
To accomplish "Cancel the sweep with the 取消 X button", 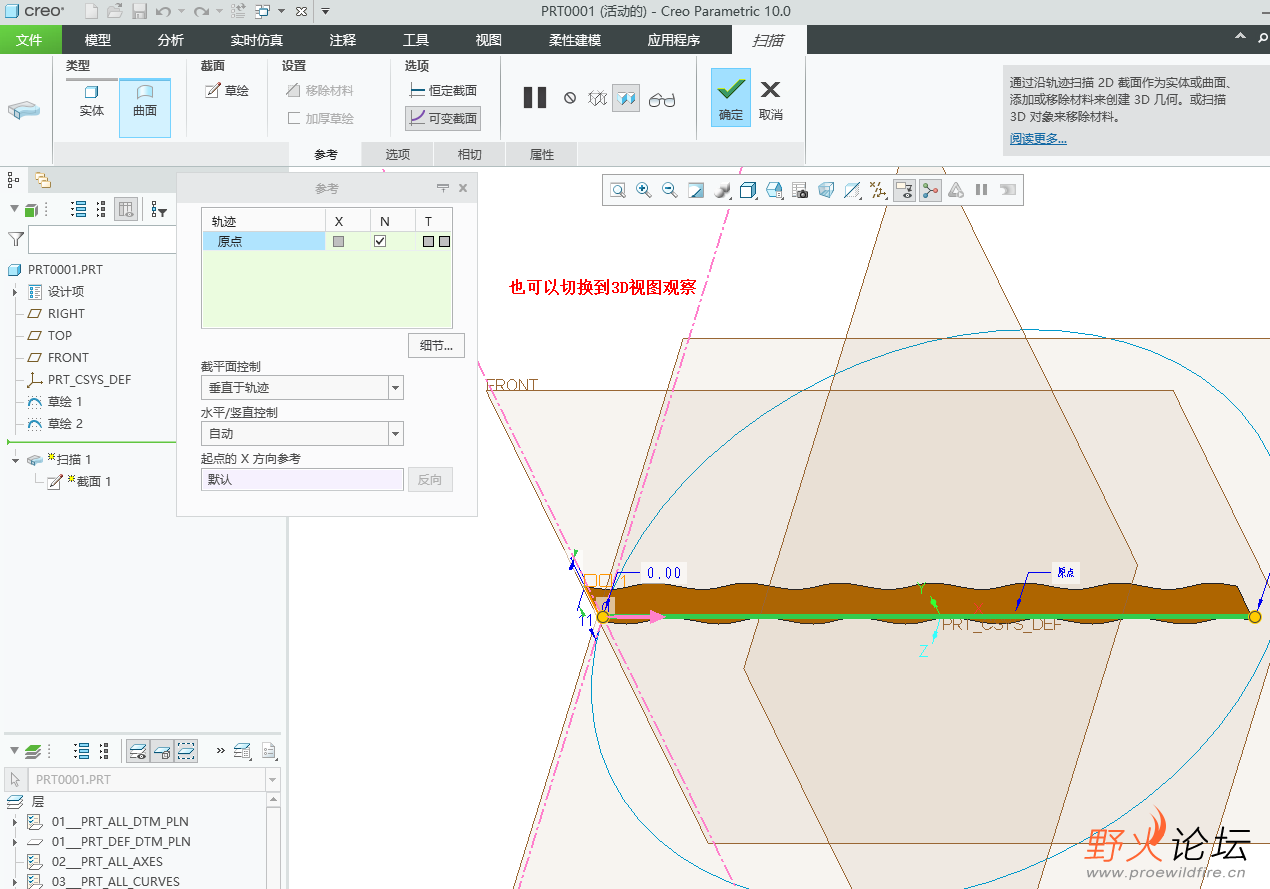I will [x=770, y=99].
